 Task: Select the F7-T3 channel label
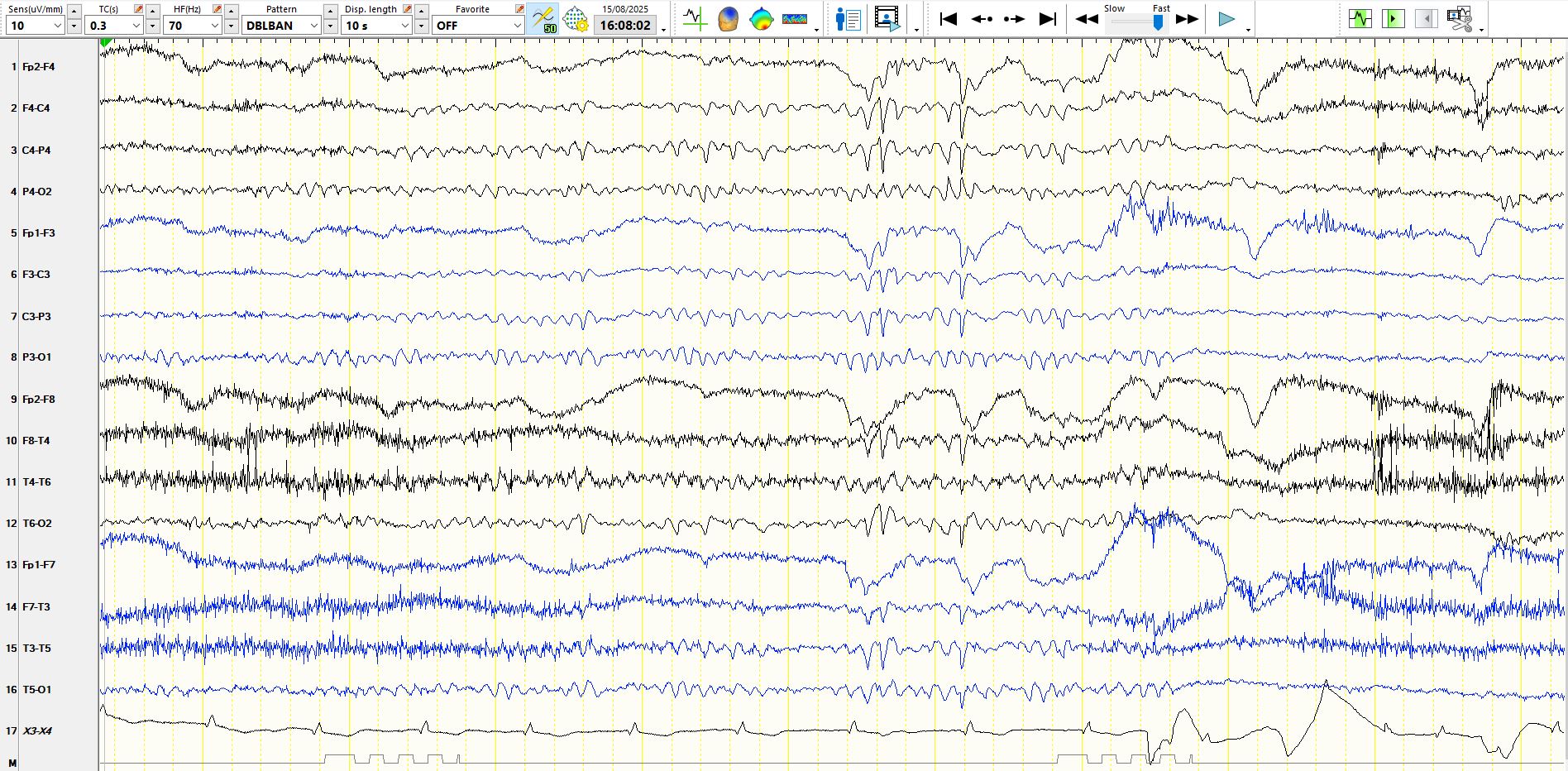click(36, 607)
